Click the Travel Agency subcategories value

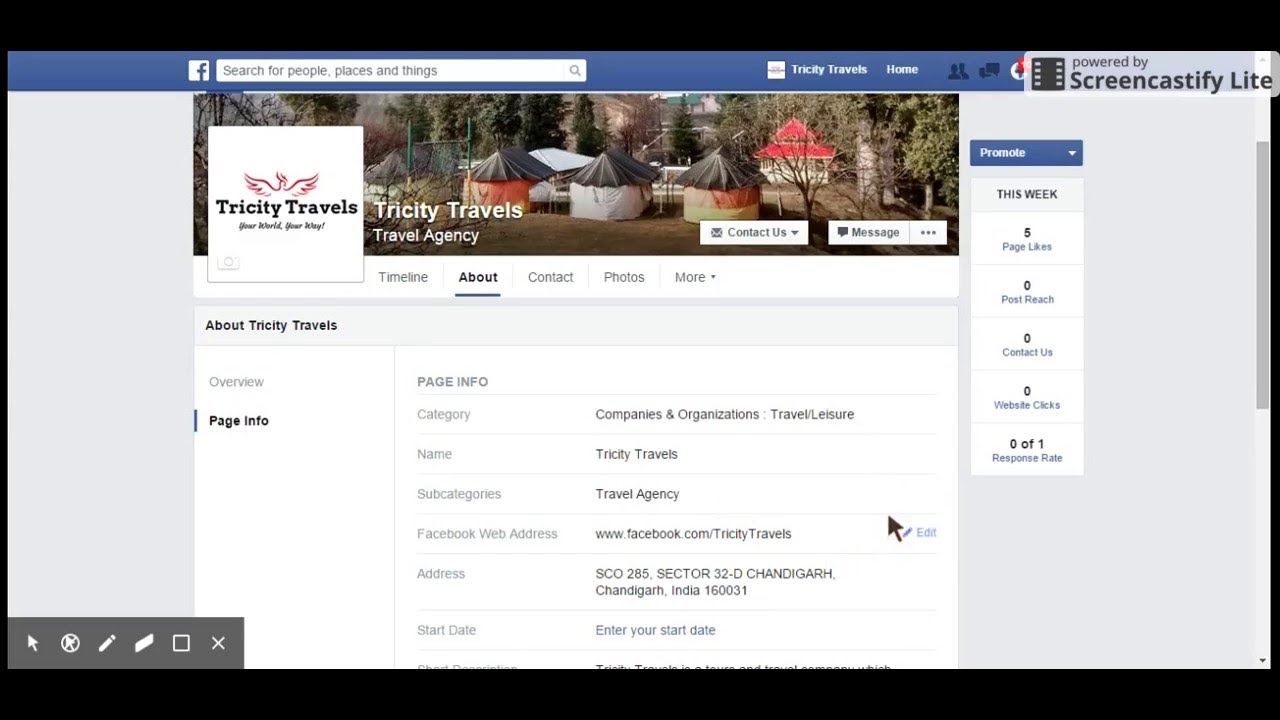pos(637,494)
